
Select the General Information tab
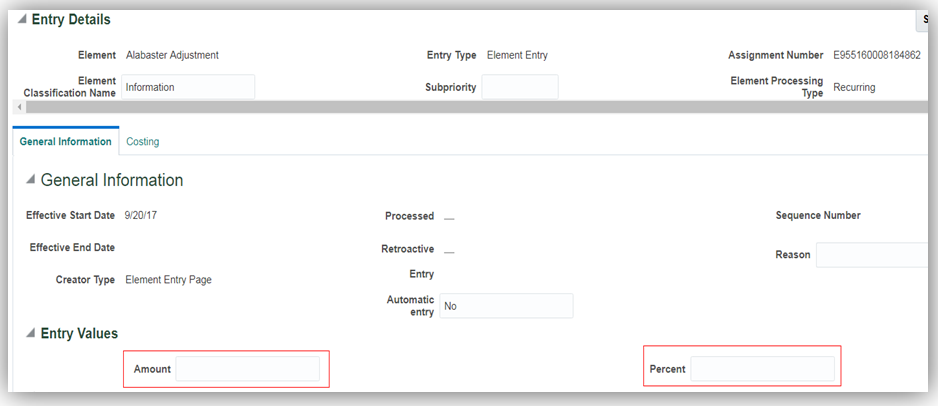(66, 142)
